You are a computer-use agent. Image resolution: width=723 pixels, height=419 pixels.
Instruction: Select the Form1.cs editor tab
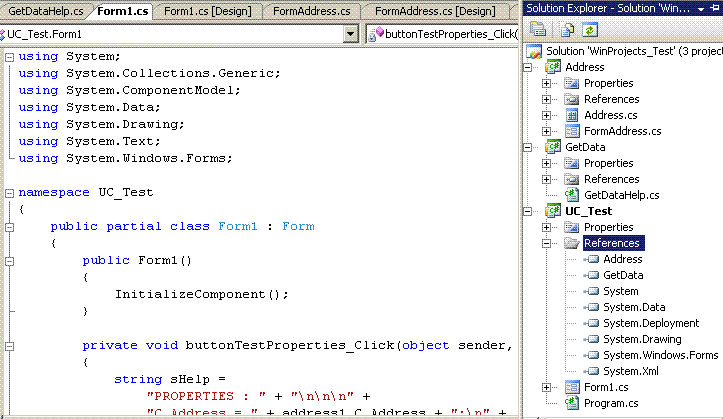(x=122, y=11)
